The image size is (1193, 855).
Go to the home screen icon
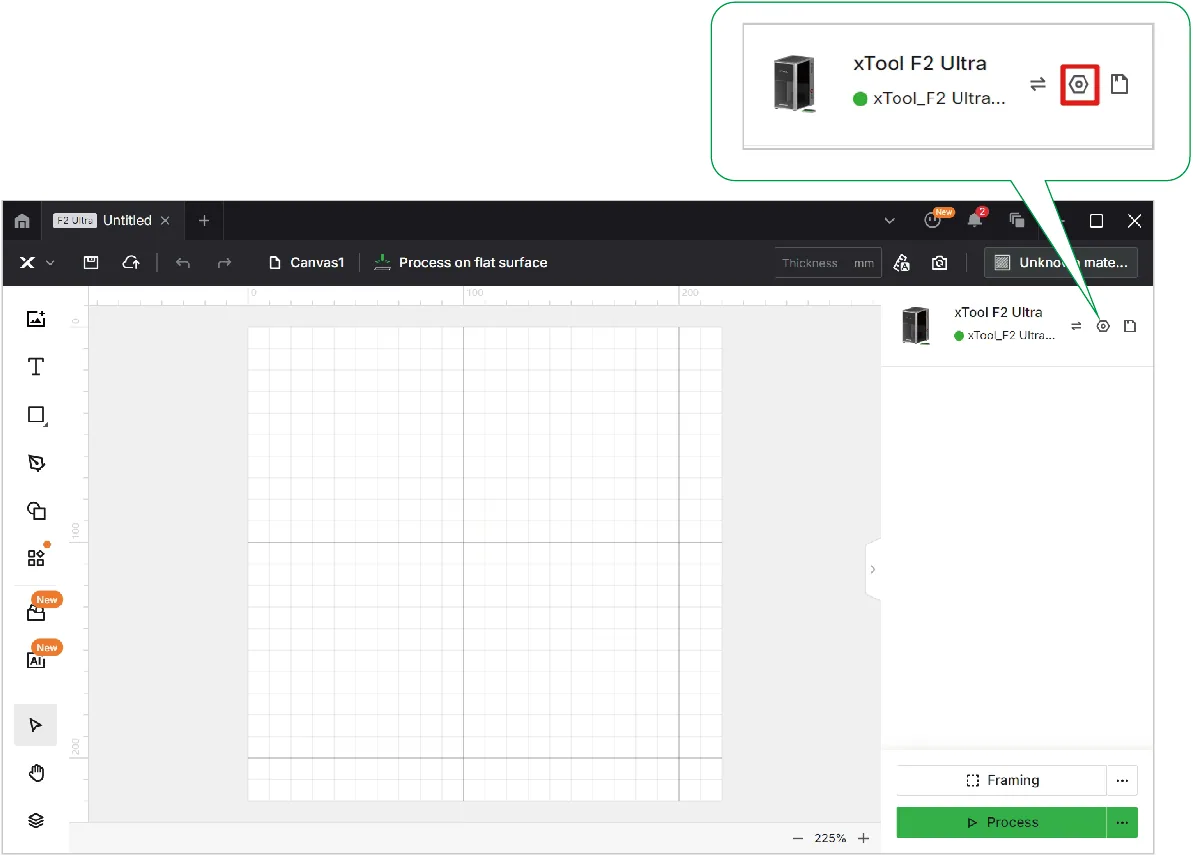pyautogui.click(x=22, y=221)
